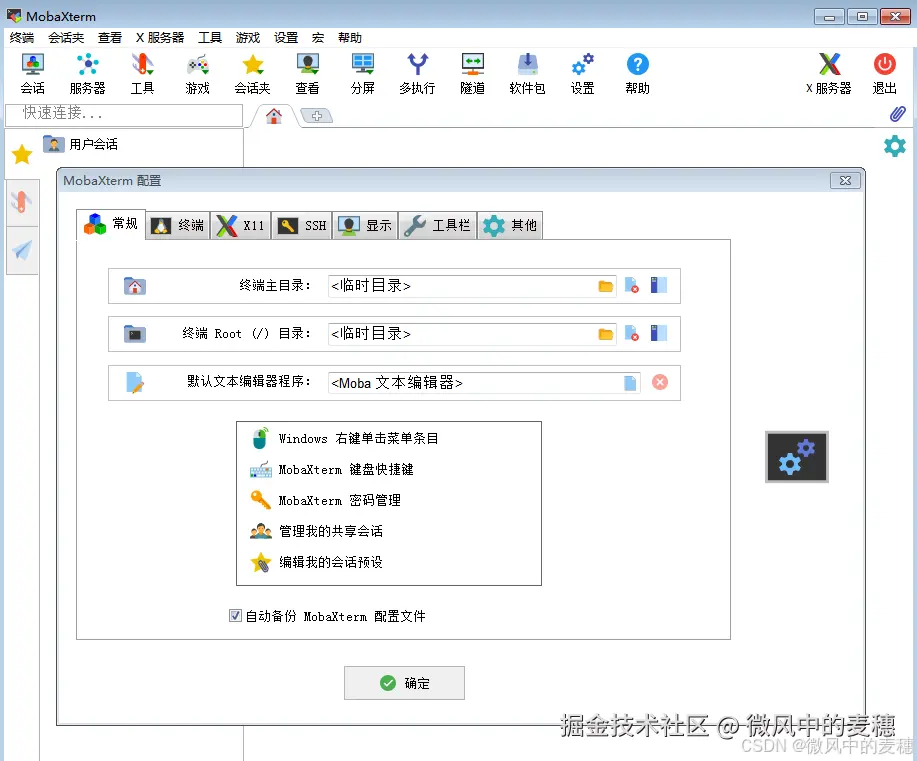Viewport: 917px width, 761px height.
Task: Disable 自动备份 MobaXterm 配置文件 checkbox
Action: pos(235,615)
